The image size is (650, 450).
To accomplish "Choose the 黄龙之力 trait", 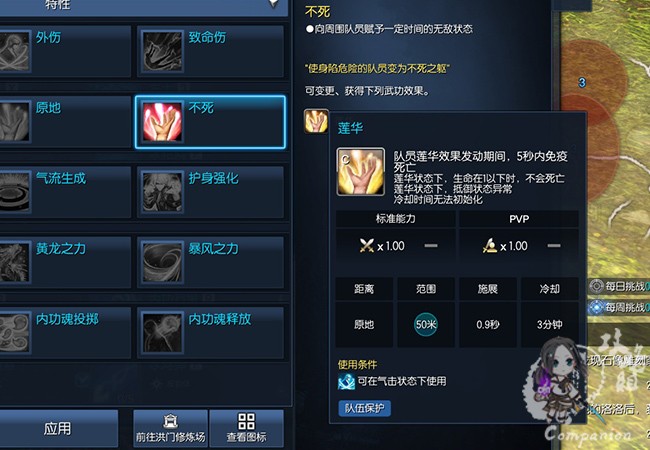I will pyautogui.click(x=65, y=262).
